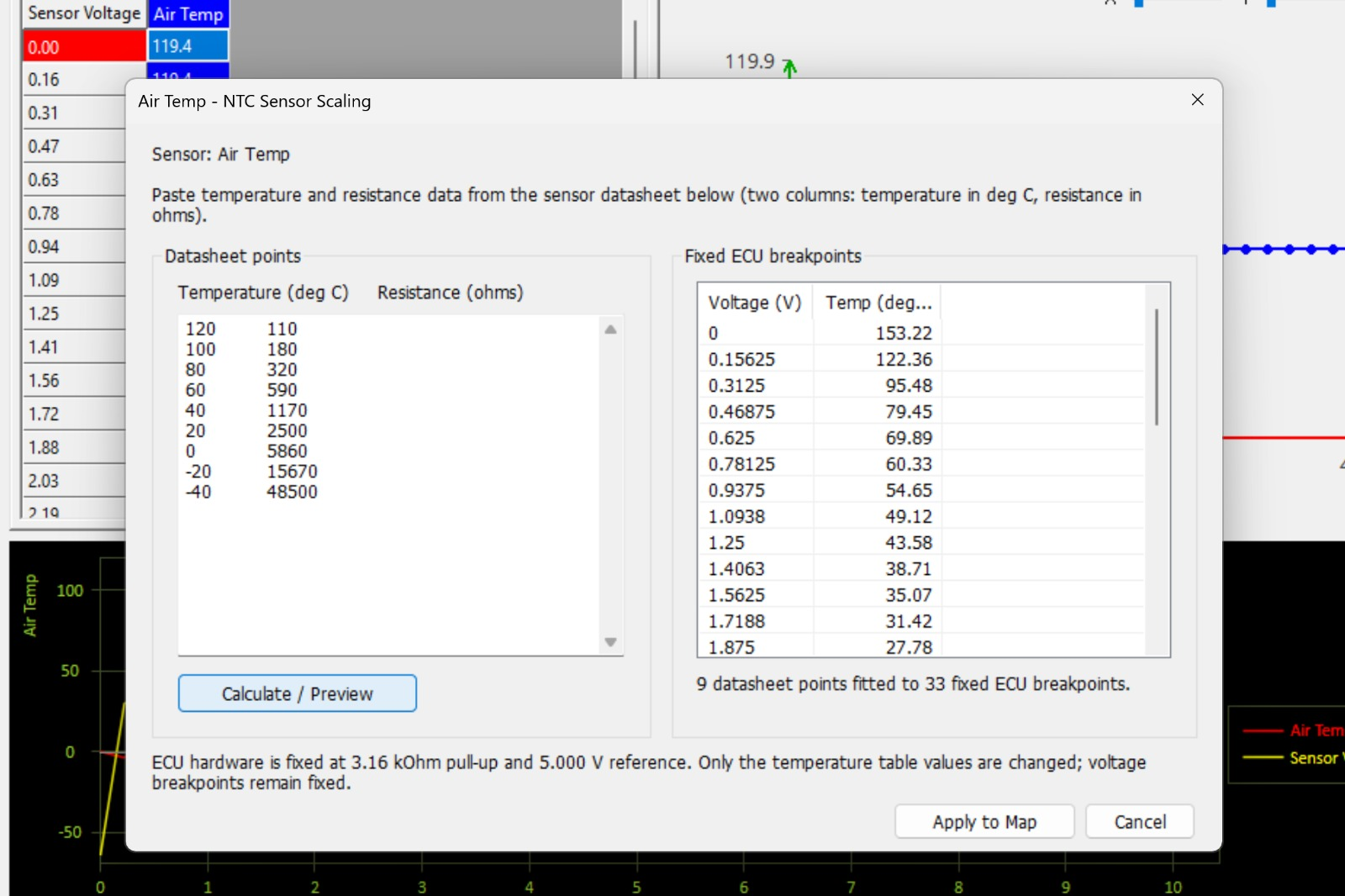This screenshot has width=1345, height=896.
Task: Select breakpoint row with voltage 1.5625
Action: [x=921, y=593]
